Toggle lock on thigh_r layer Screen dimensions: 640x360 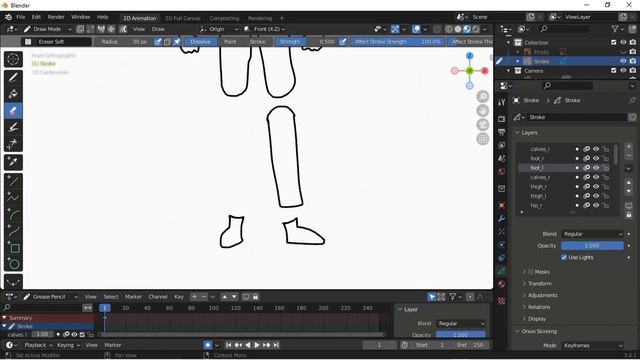[x=606, y=187]
